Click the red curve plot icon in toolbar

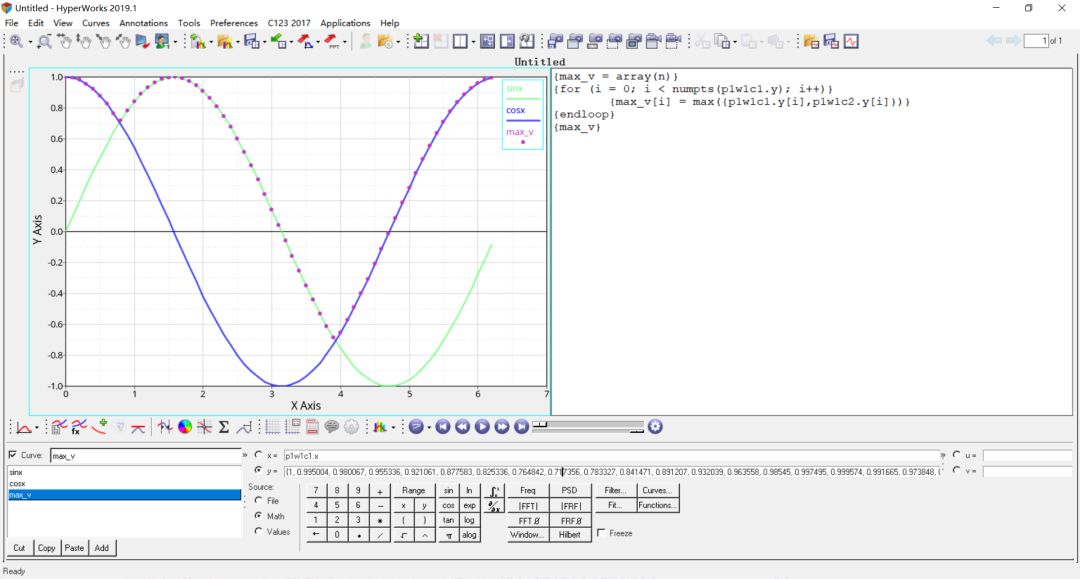[851, 41]
